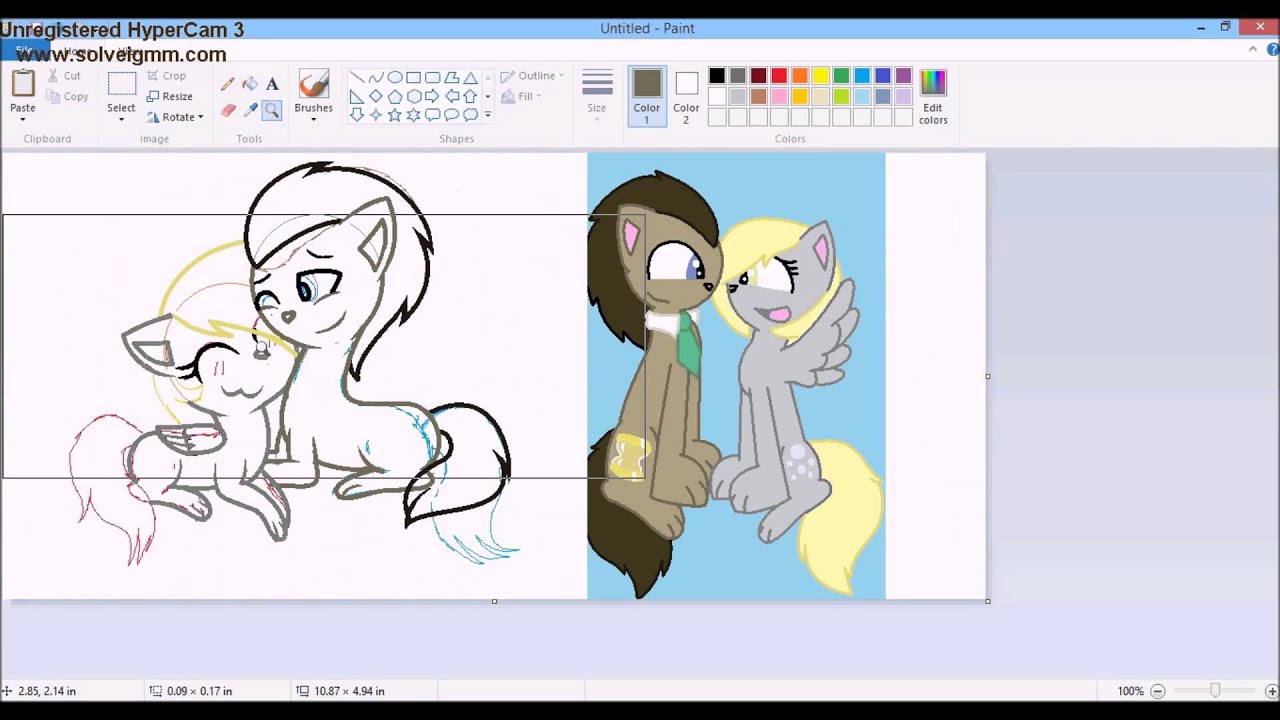Screen dimensions: 1280x720
Task: Choose the Five-point star shape
Action: 395,114
